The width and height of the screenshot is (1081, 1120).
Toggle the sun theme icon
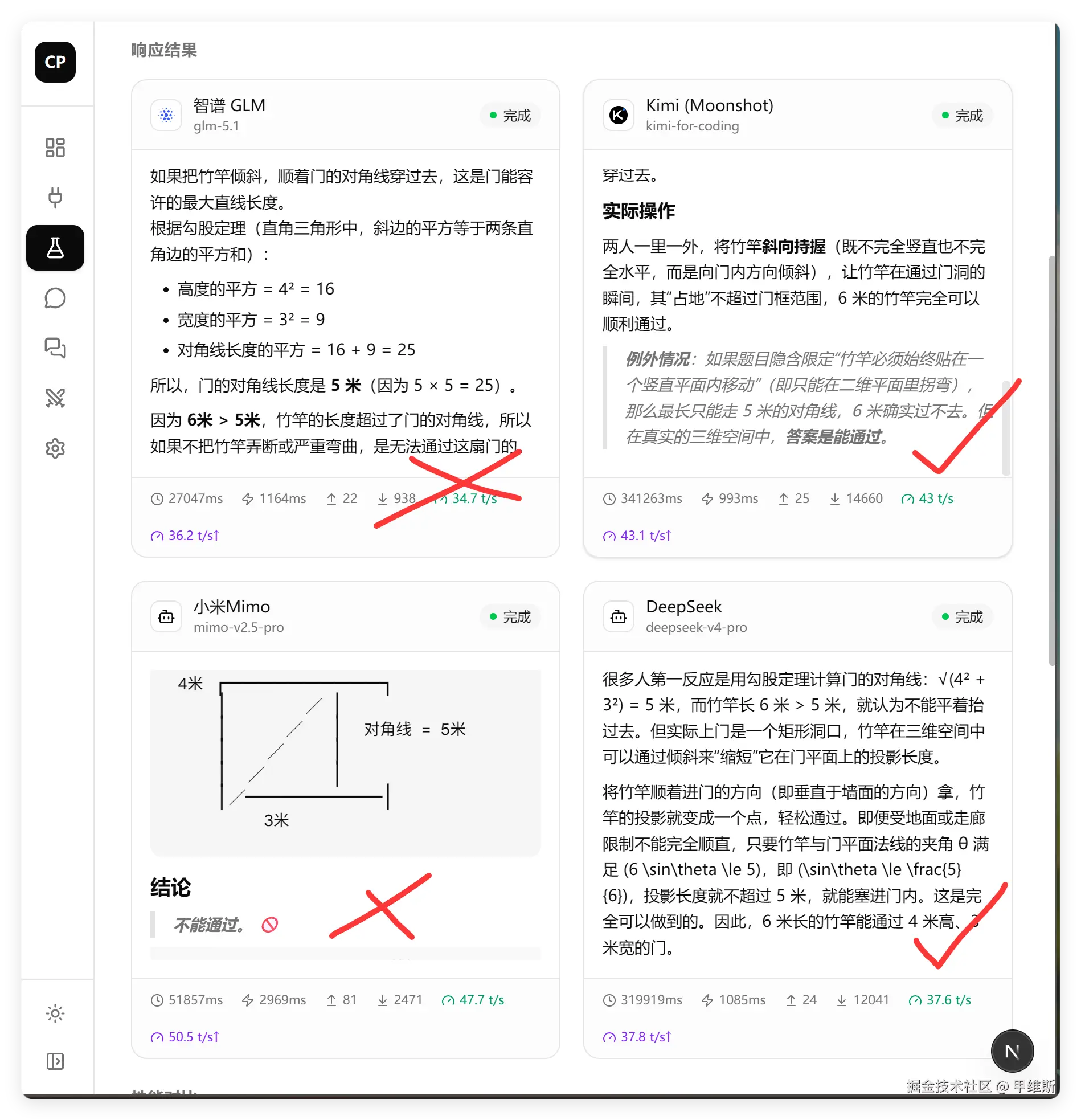click(55, 1013)
